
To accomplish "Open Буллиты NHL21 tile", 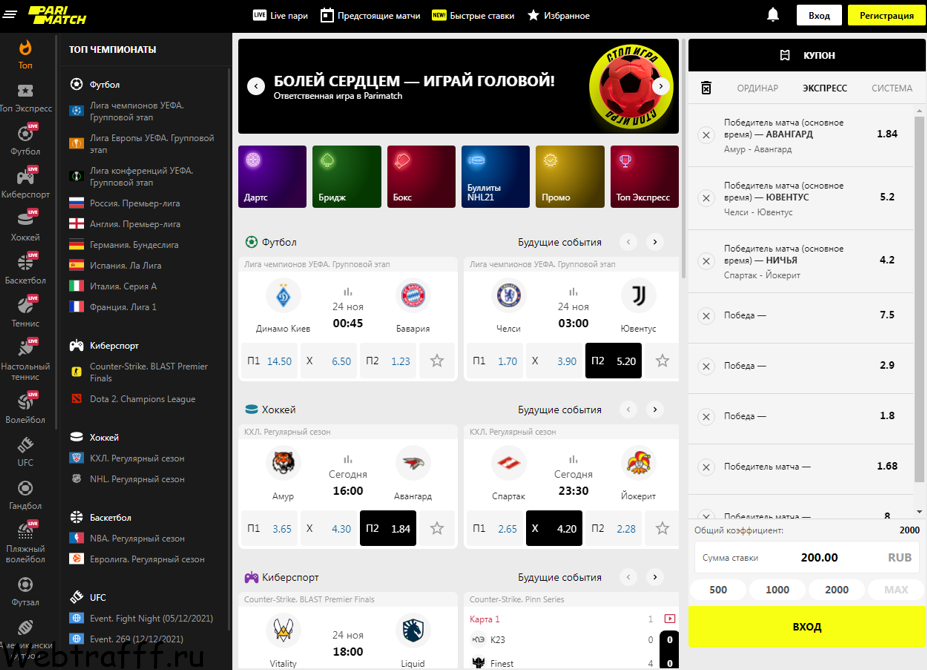I will [495, 177].
